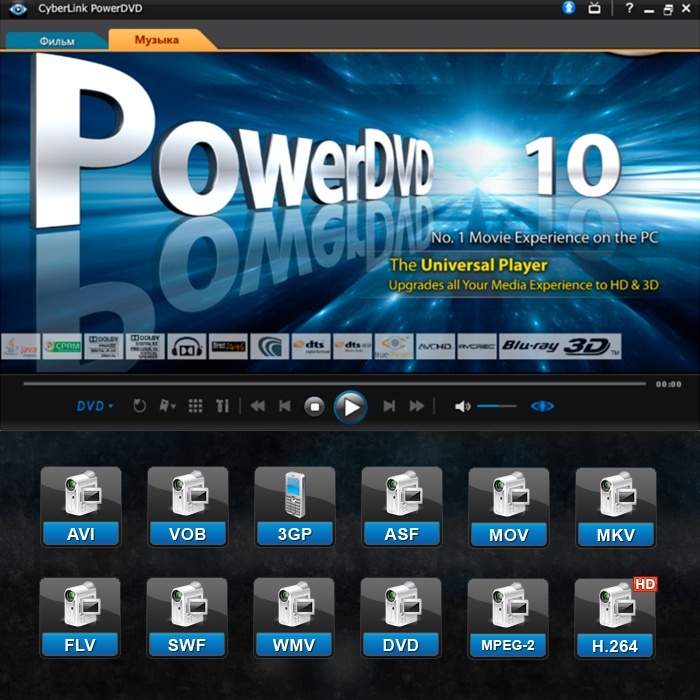The width and height of the screenshot is (700, 700).
Task: Skip to the next chapter
Action: point(389,406)
